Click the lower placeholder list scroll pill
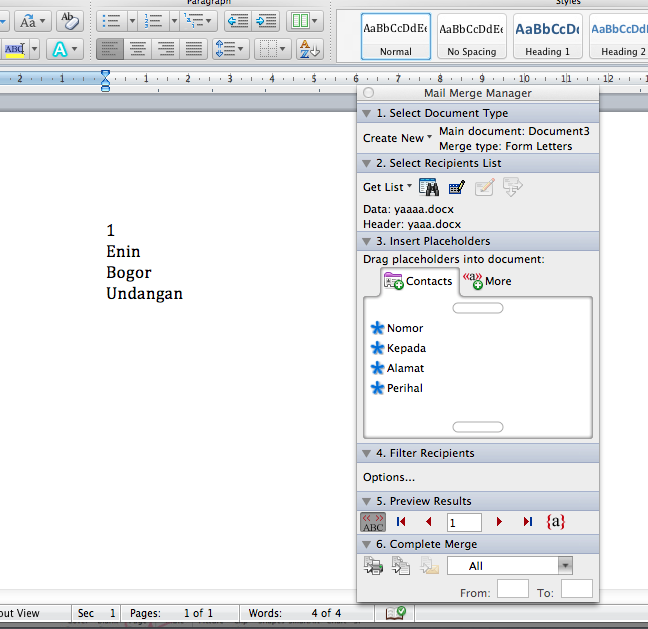The width and height of the screenshot is (648, 629). pyautogui.click(x=478, y=427)
